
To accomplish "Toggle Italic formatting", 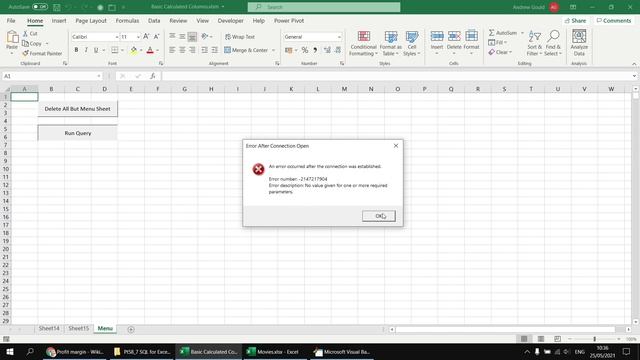I will point(86,50).
